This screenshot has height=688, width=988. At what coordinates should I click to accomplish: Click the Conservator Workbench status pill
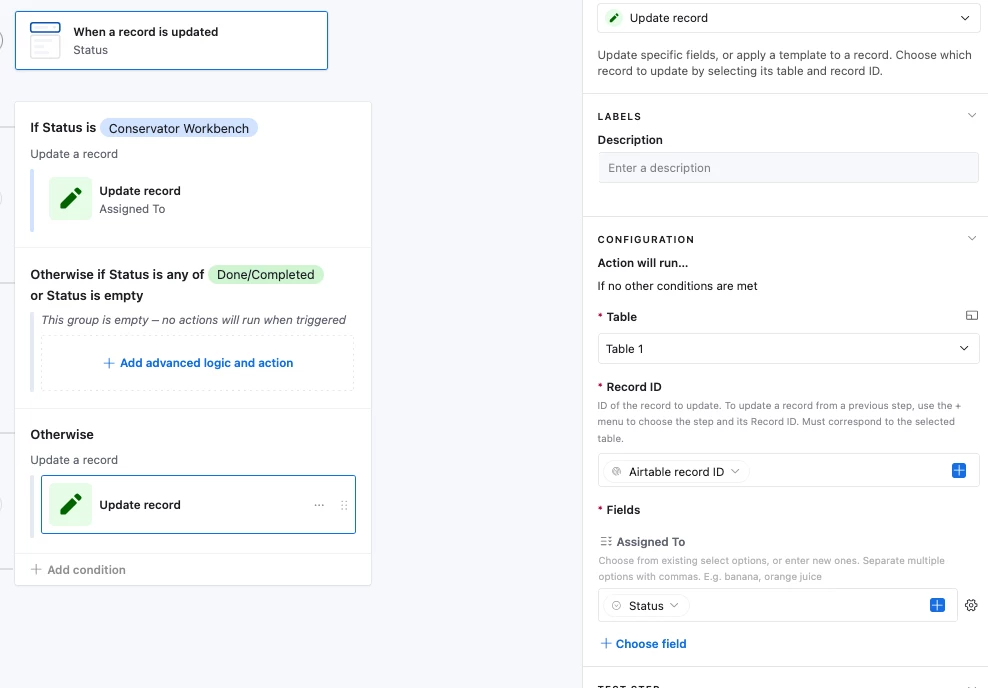pos(179,128)
